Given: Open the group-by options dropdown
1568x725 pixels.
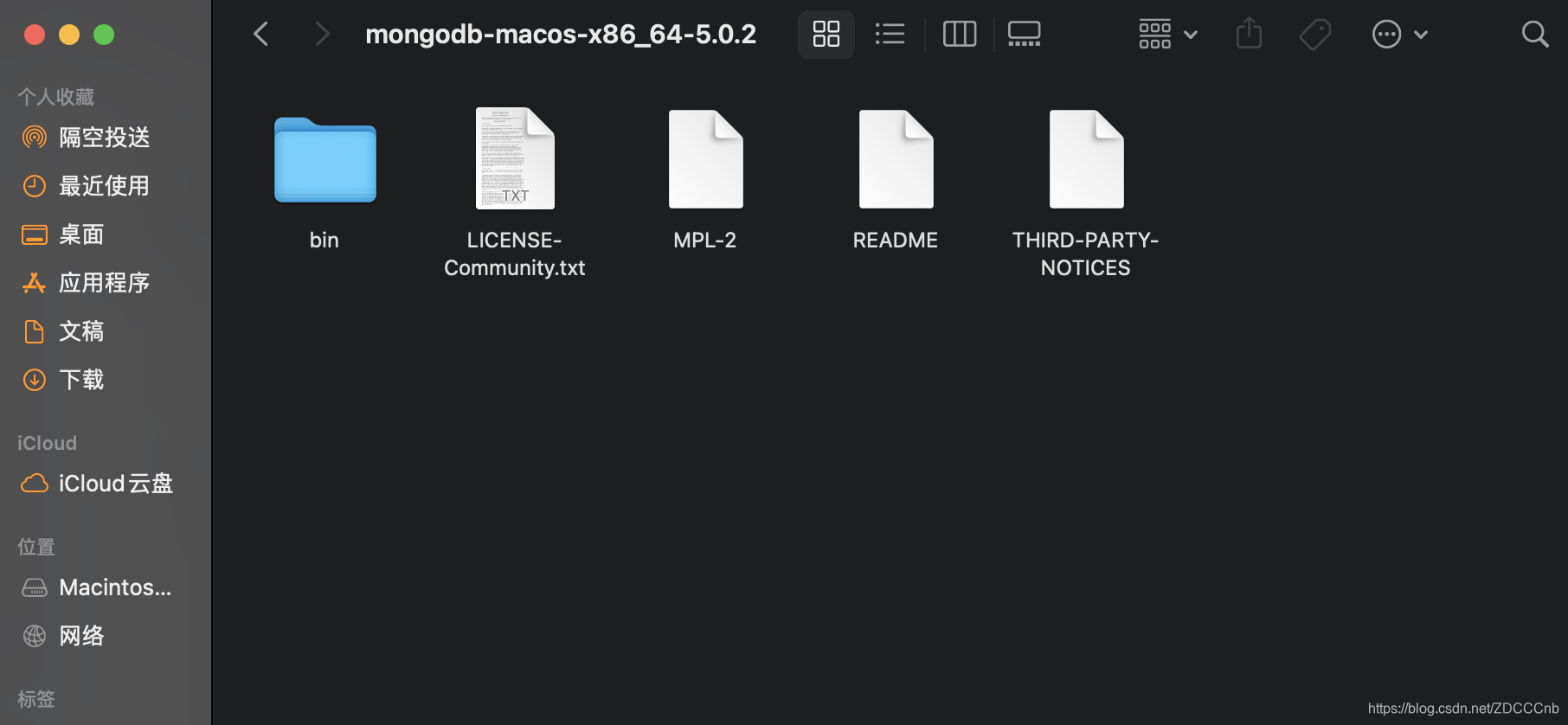Looking at the screenshot, I should tap(1168, 35).
